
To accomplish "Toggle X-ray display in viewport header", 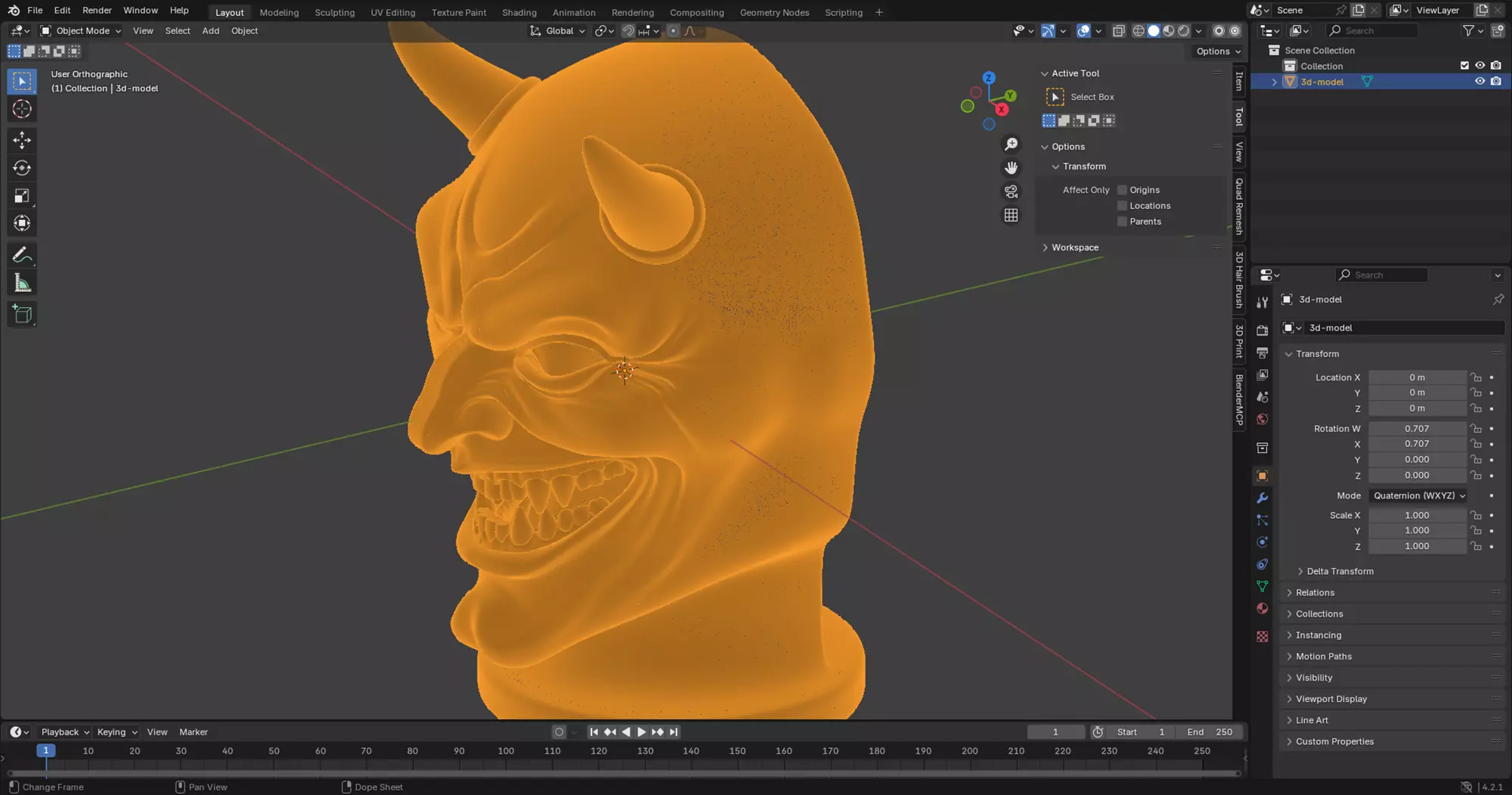I will pyautogui.click(x=1118, y=31).
